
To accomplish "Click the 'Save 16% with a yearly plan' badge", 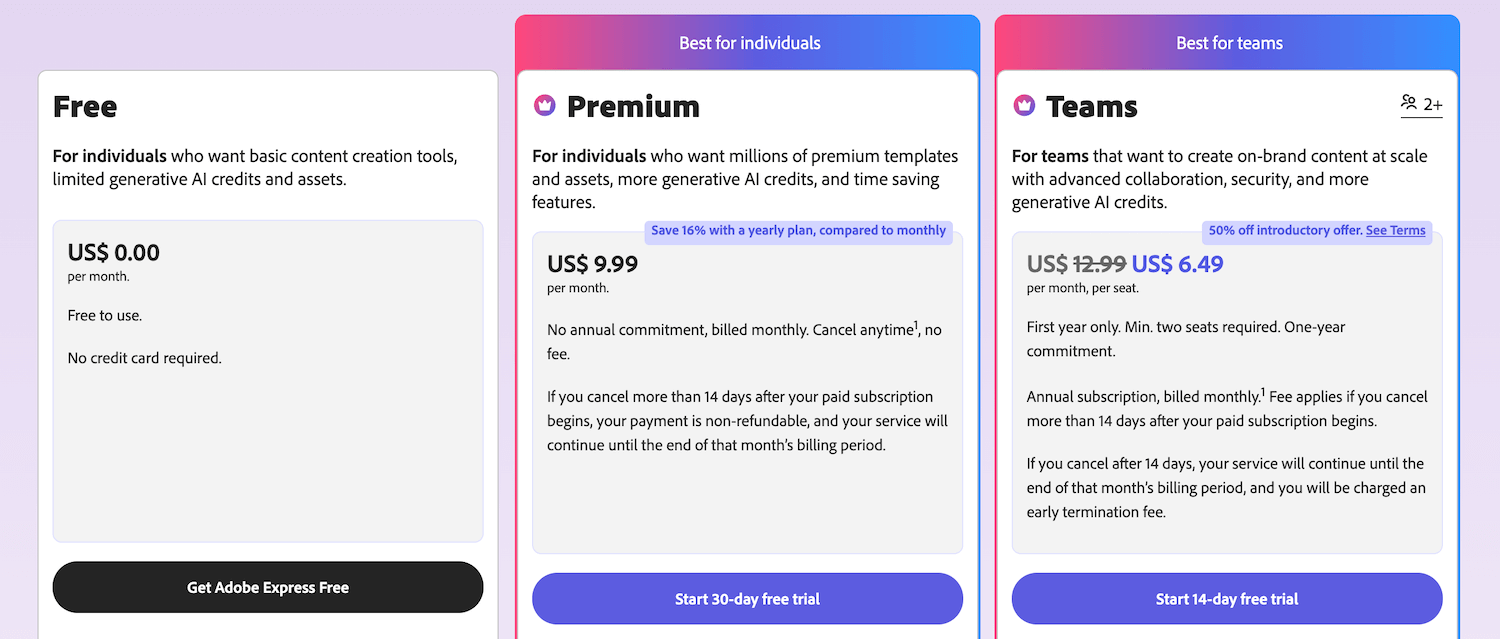I will (798, 230).
